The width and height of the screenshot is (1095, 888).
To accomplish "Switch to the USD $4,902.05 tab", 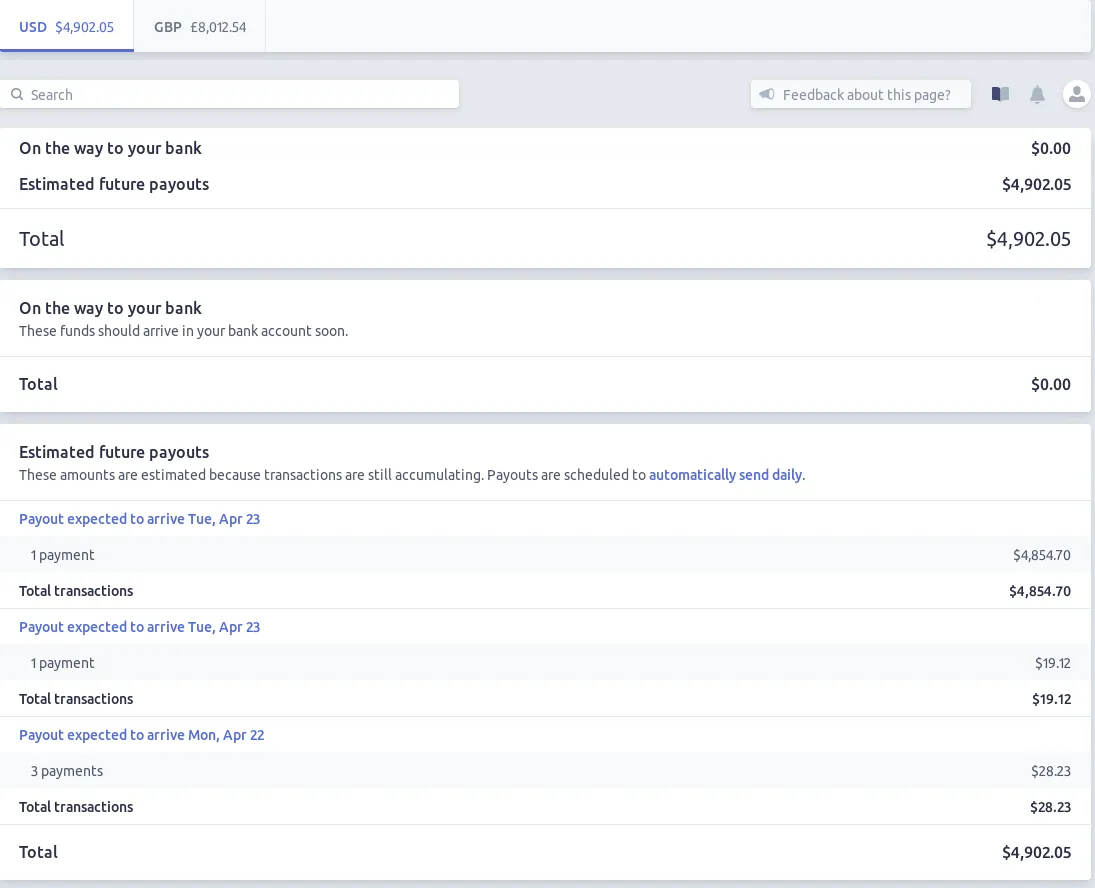I will point(67,27).
